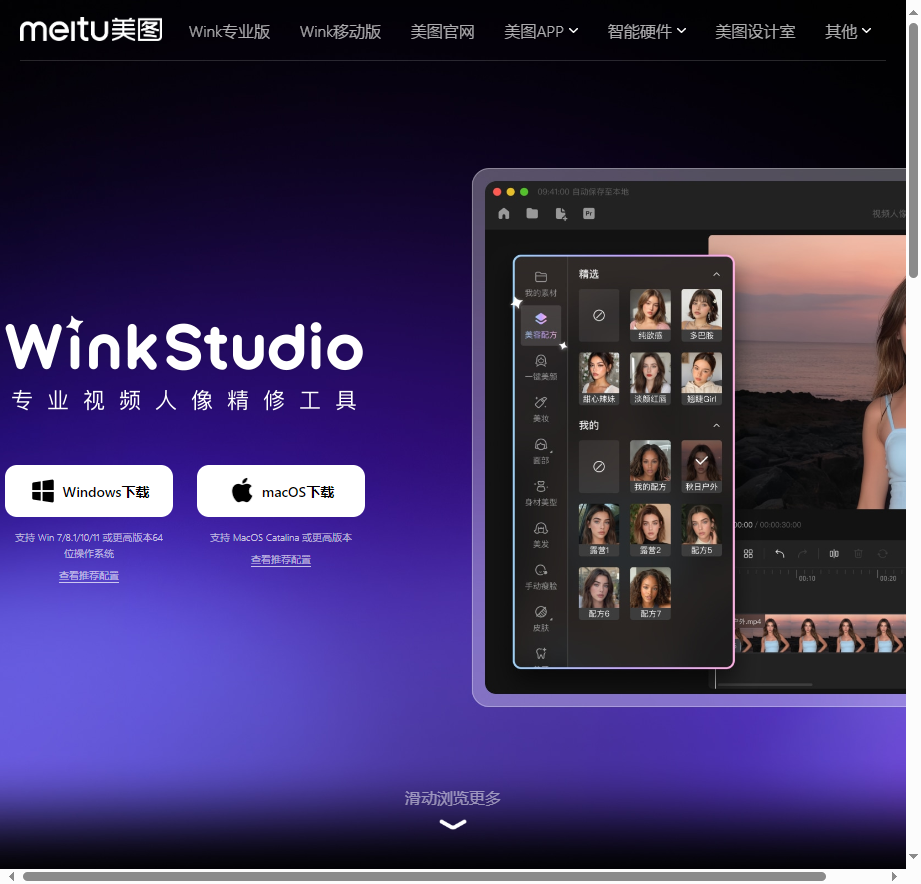This screenshot has width=921, height=884.
Task: Click the split clip icon in timeline toolbar
Action: pos(834,553)
